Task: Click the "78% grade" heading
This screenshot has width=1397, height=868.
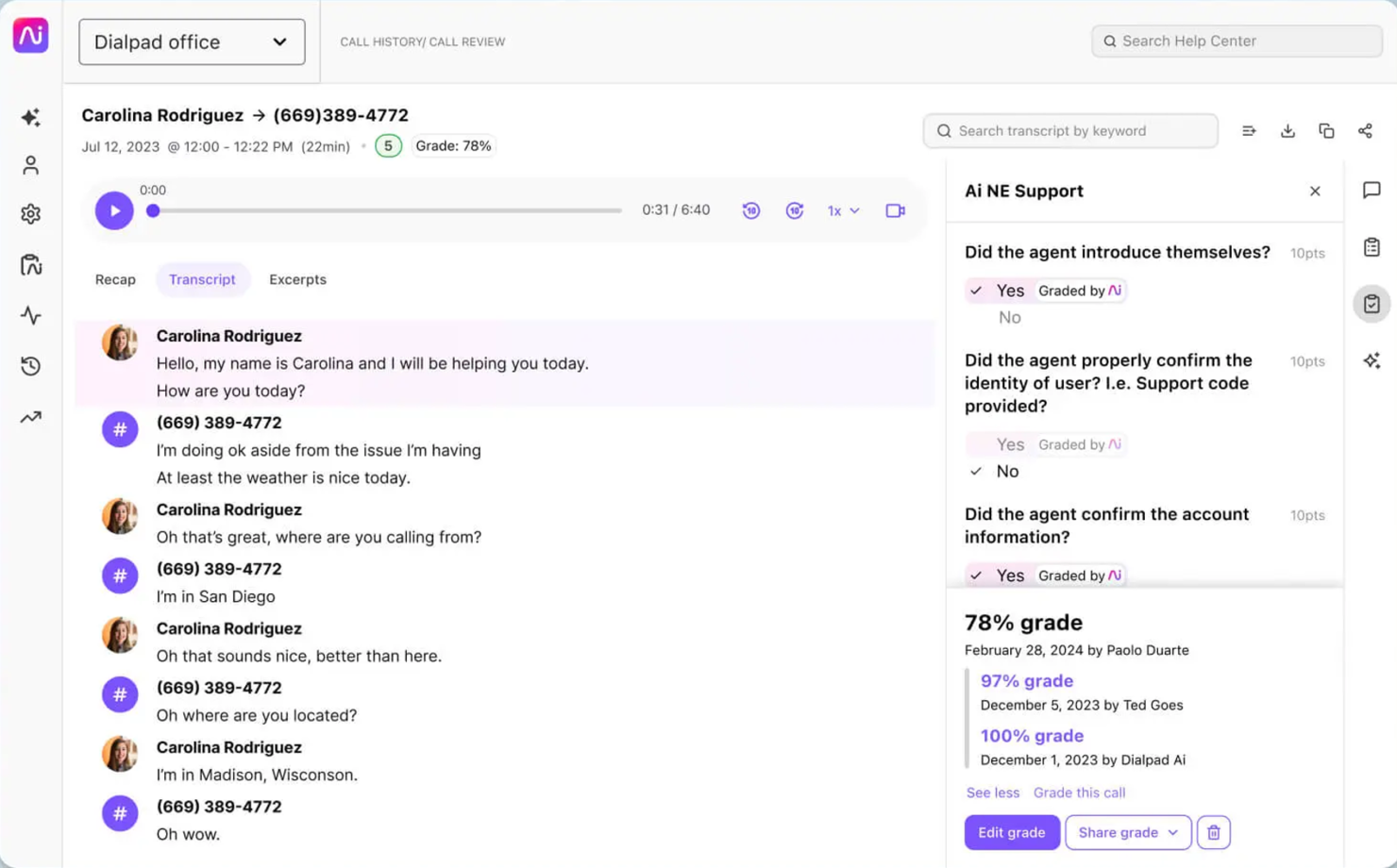Action: (x=1023, y=623)
